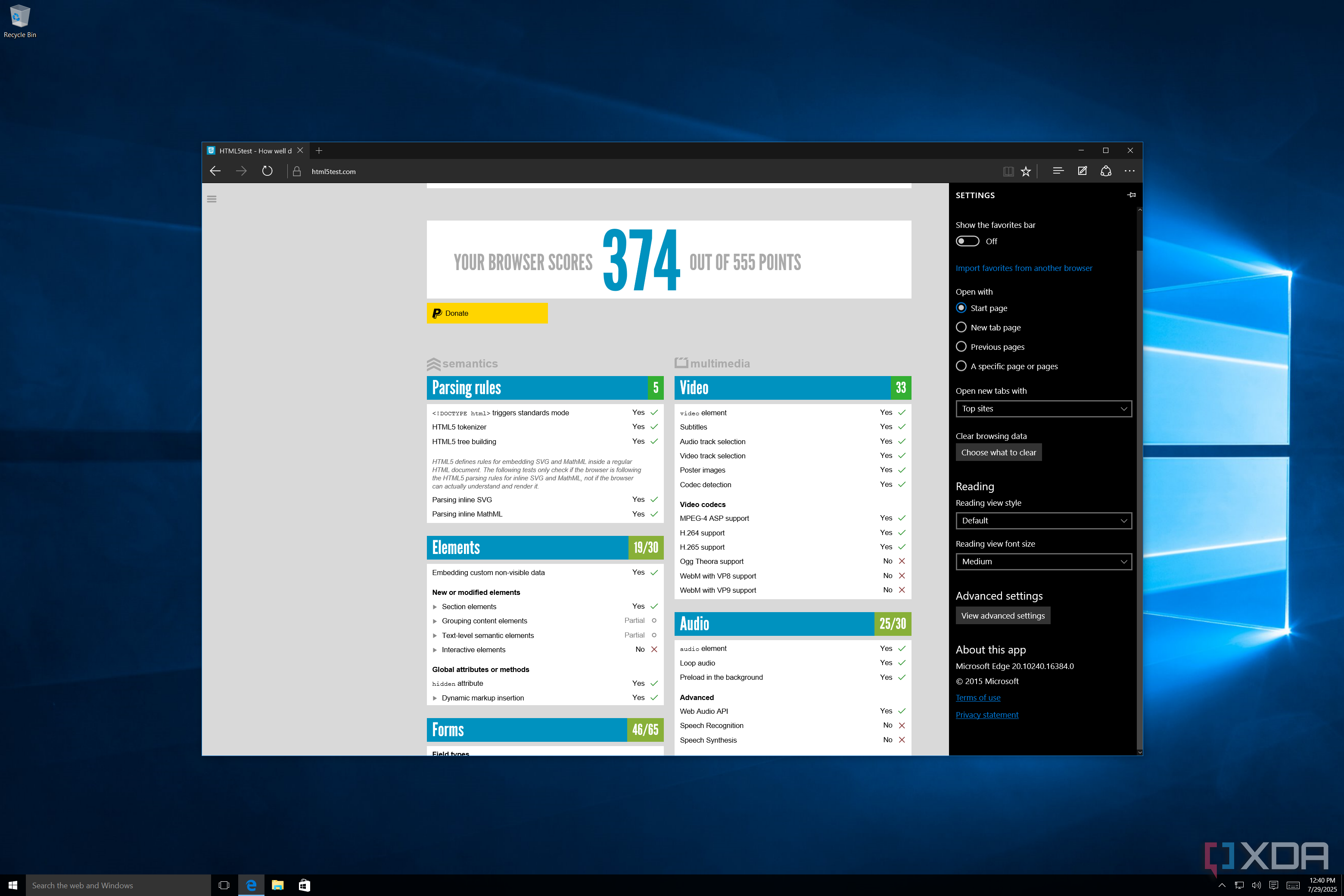Click the Audio section header

tap(793, 623)
